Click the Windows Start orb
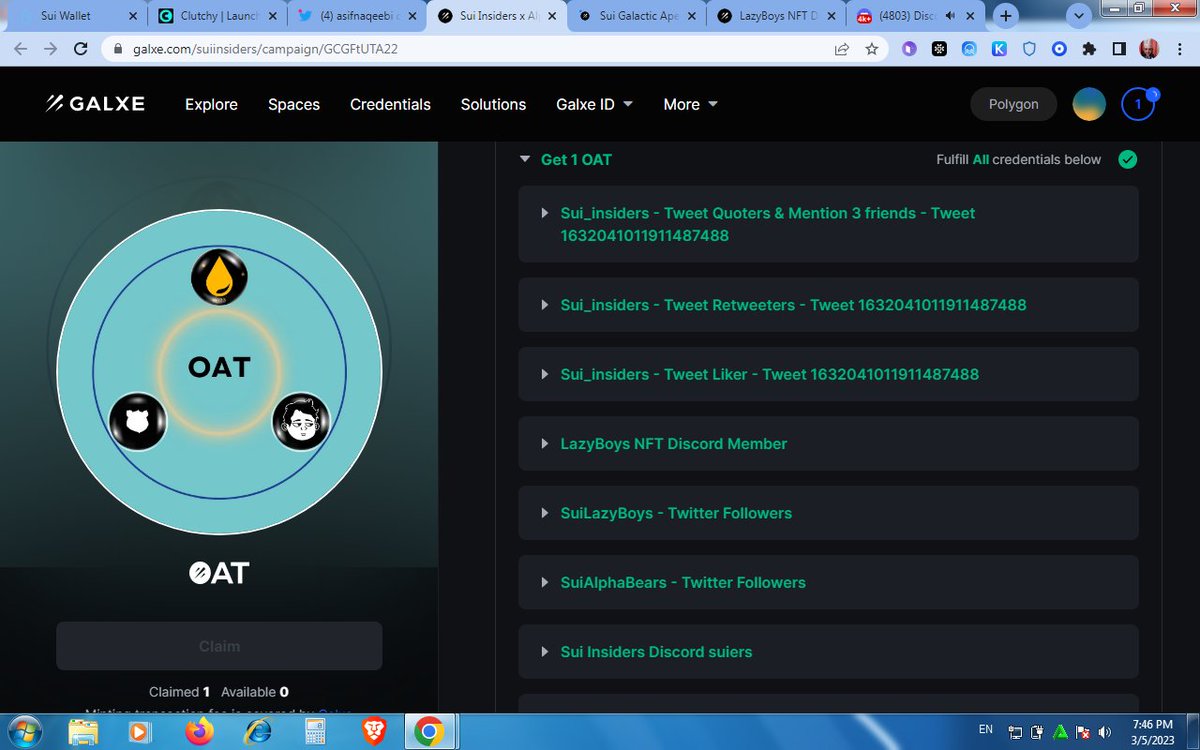This screenshot has height=750, width=1200. pos(26,731)
